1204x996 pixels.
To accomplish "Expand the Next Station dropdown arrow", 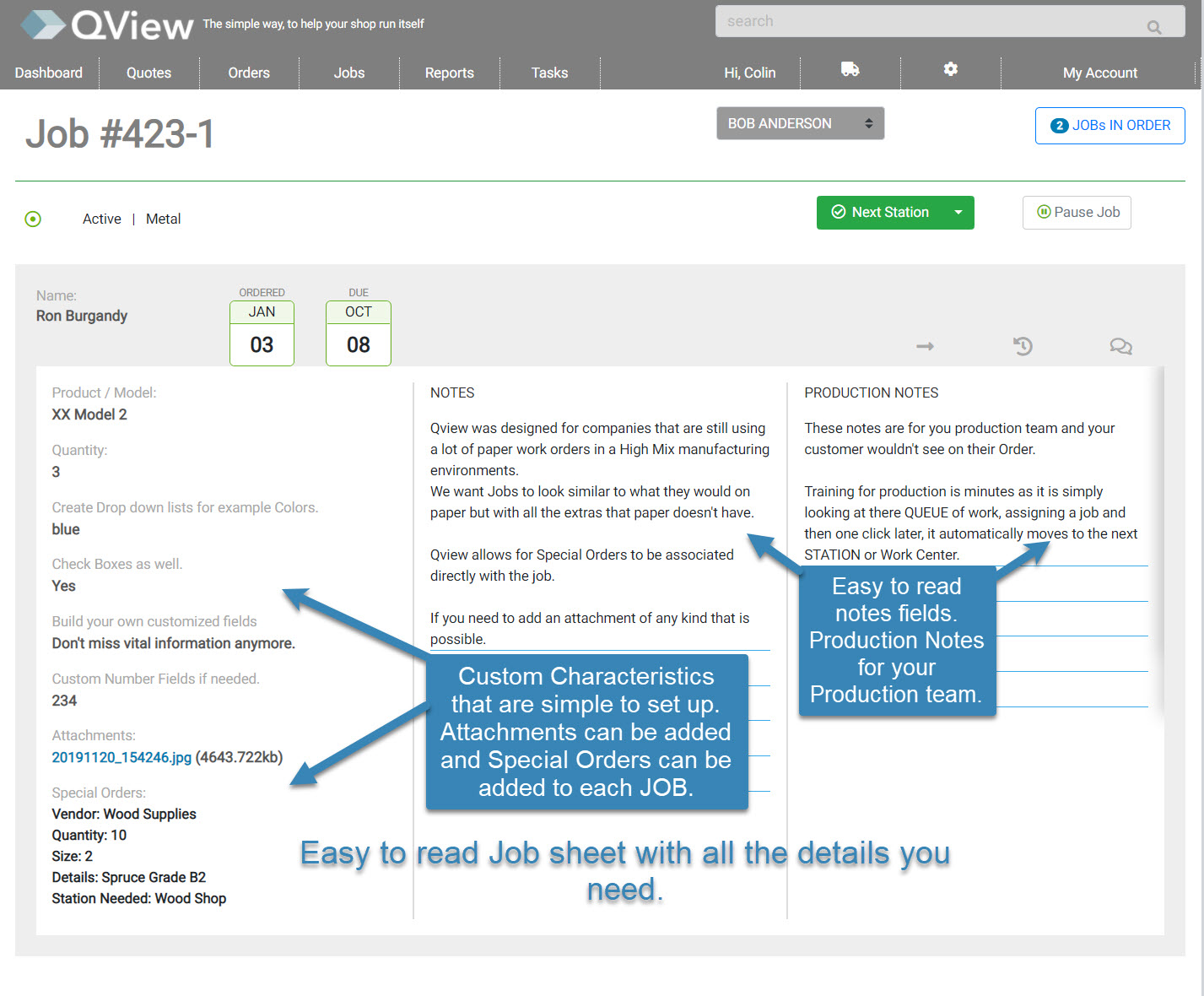I will (x=958, y=213).
